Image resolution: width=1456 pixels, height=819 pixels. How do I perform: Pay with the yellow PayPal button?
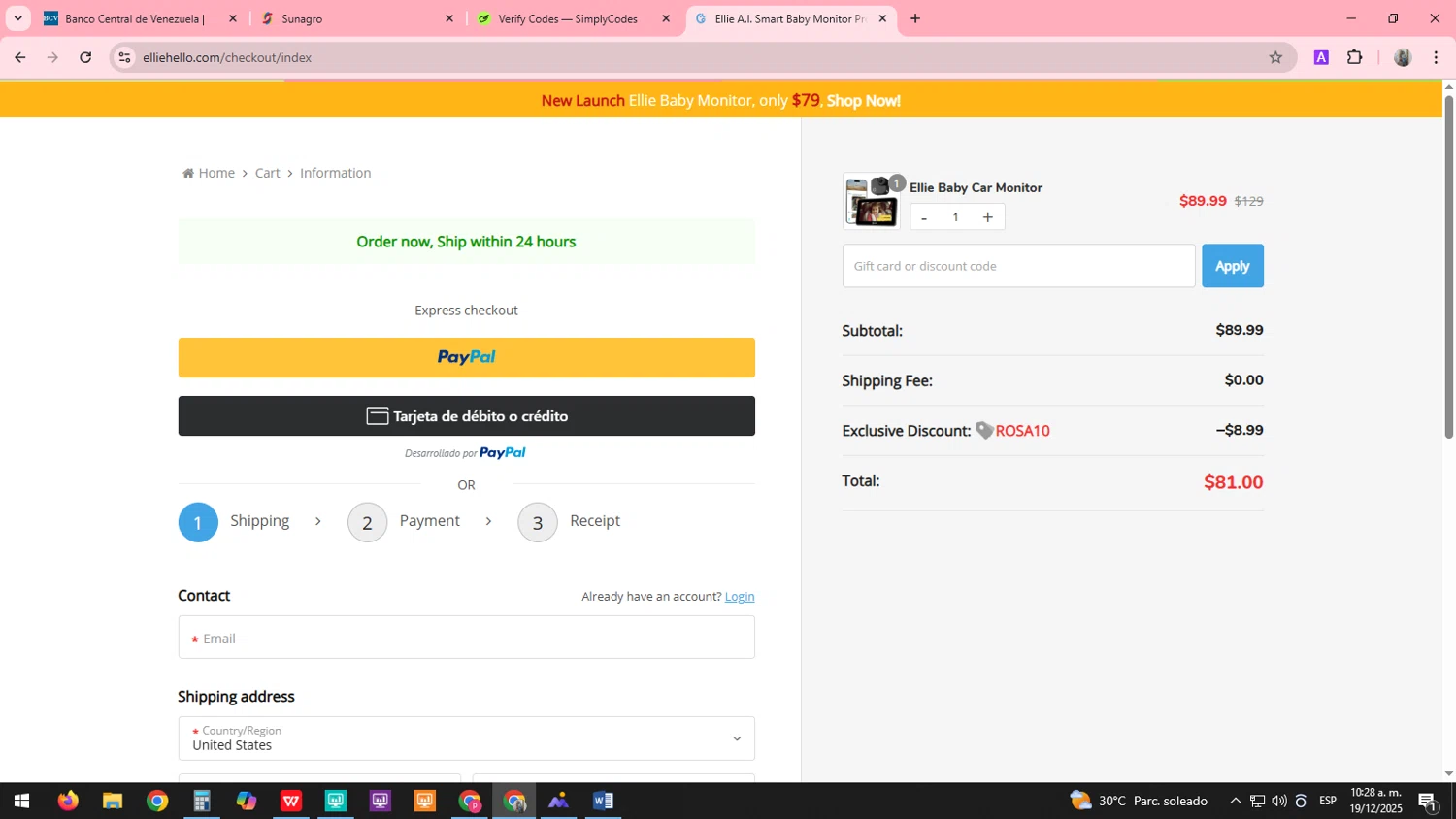pyautogui.click(x=466, y=357)
